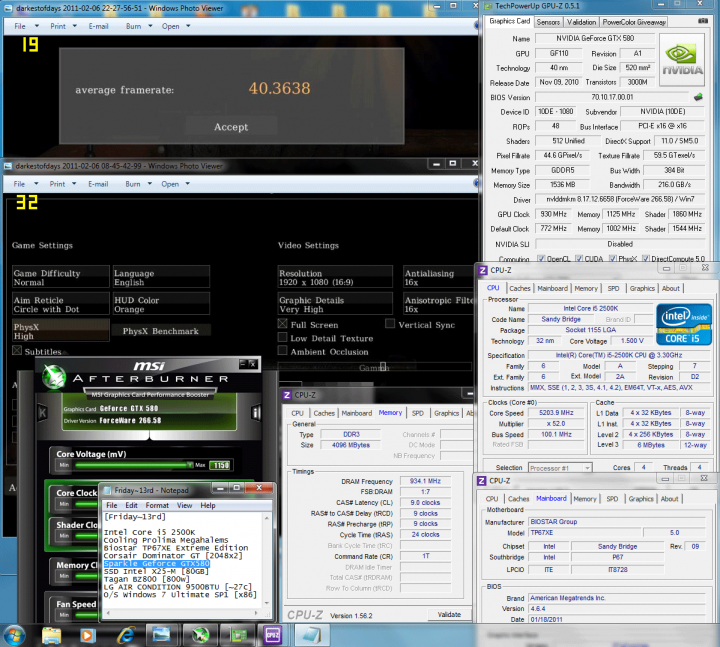Switch to GPU-Z Validation tab

point(581,22)
